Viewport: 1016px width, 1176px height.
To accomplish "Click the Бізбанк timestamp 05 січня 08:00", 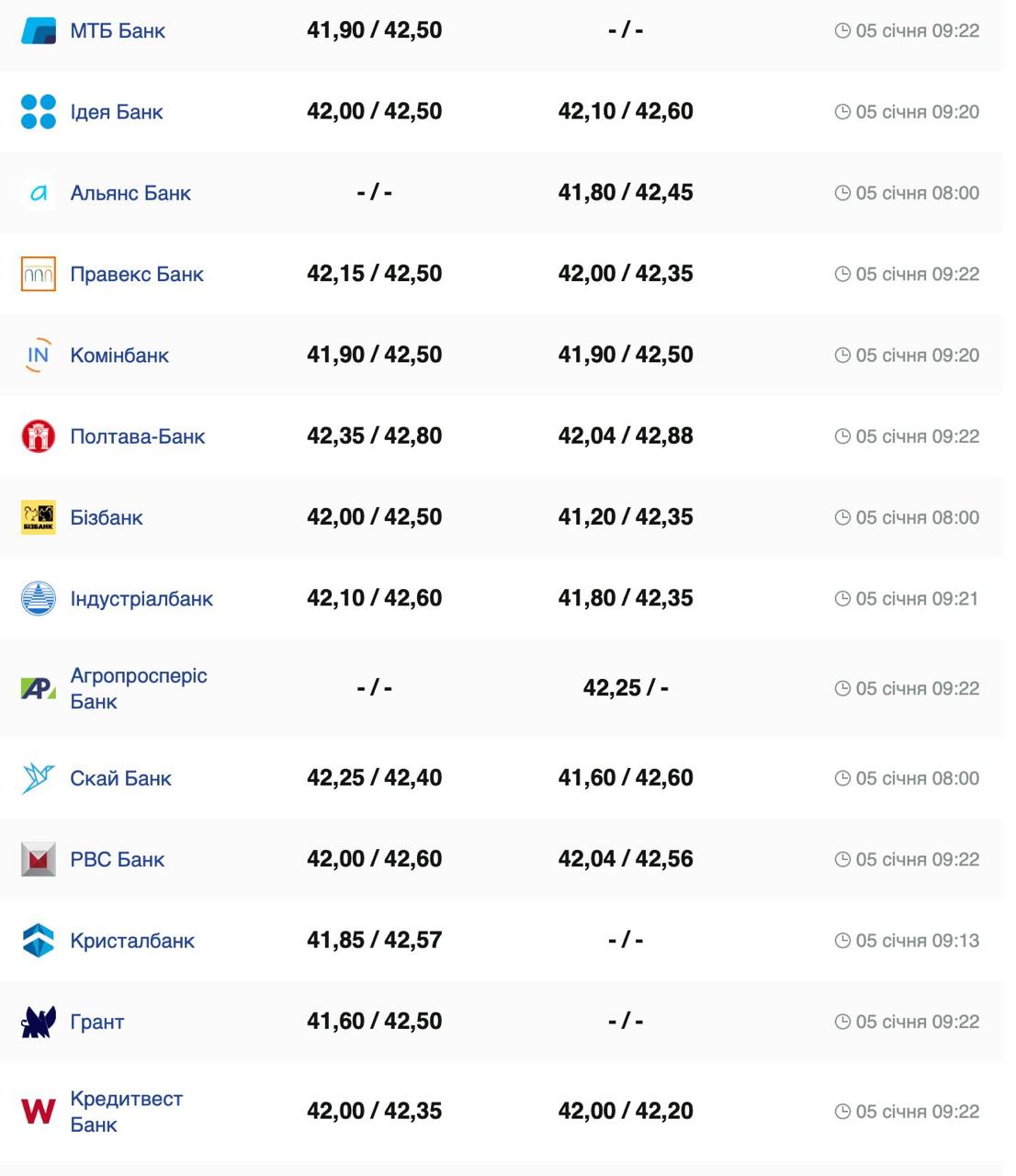I will (917, 518).
